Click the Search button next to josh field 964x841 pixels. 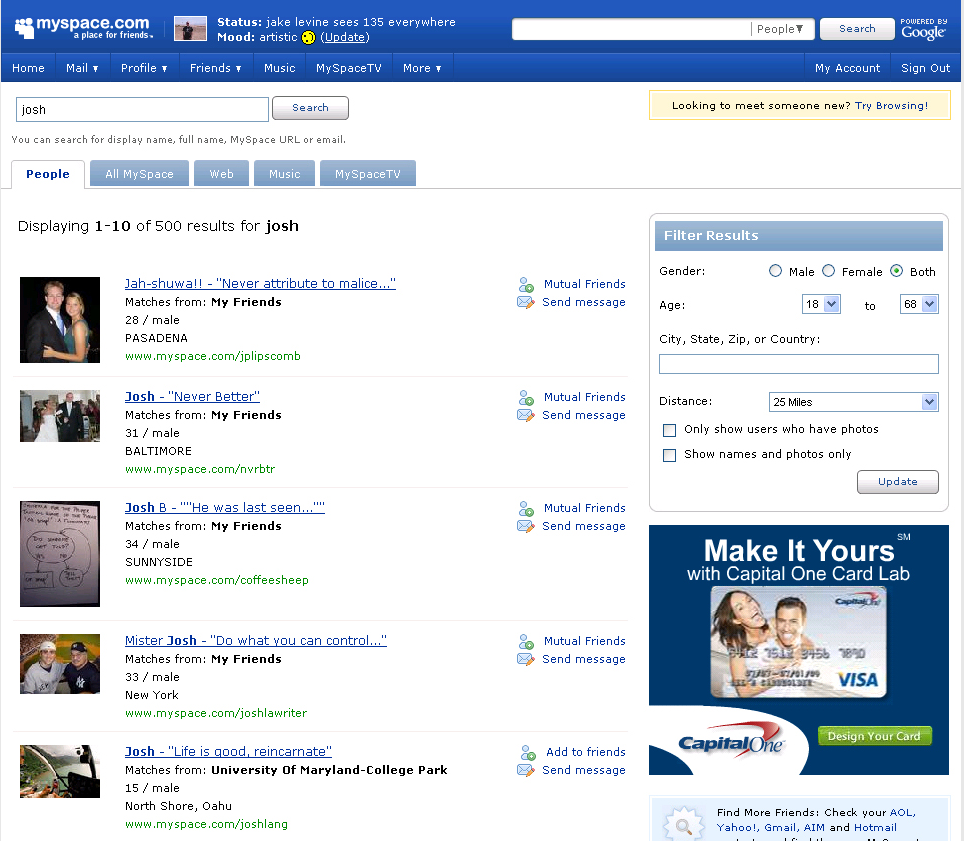pyautogui.click(x=310, y=108)
